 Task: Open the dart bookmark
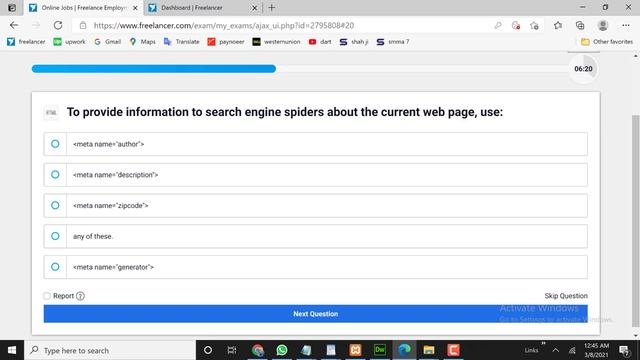coord(320,42)
